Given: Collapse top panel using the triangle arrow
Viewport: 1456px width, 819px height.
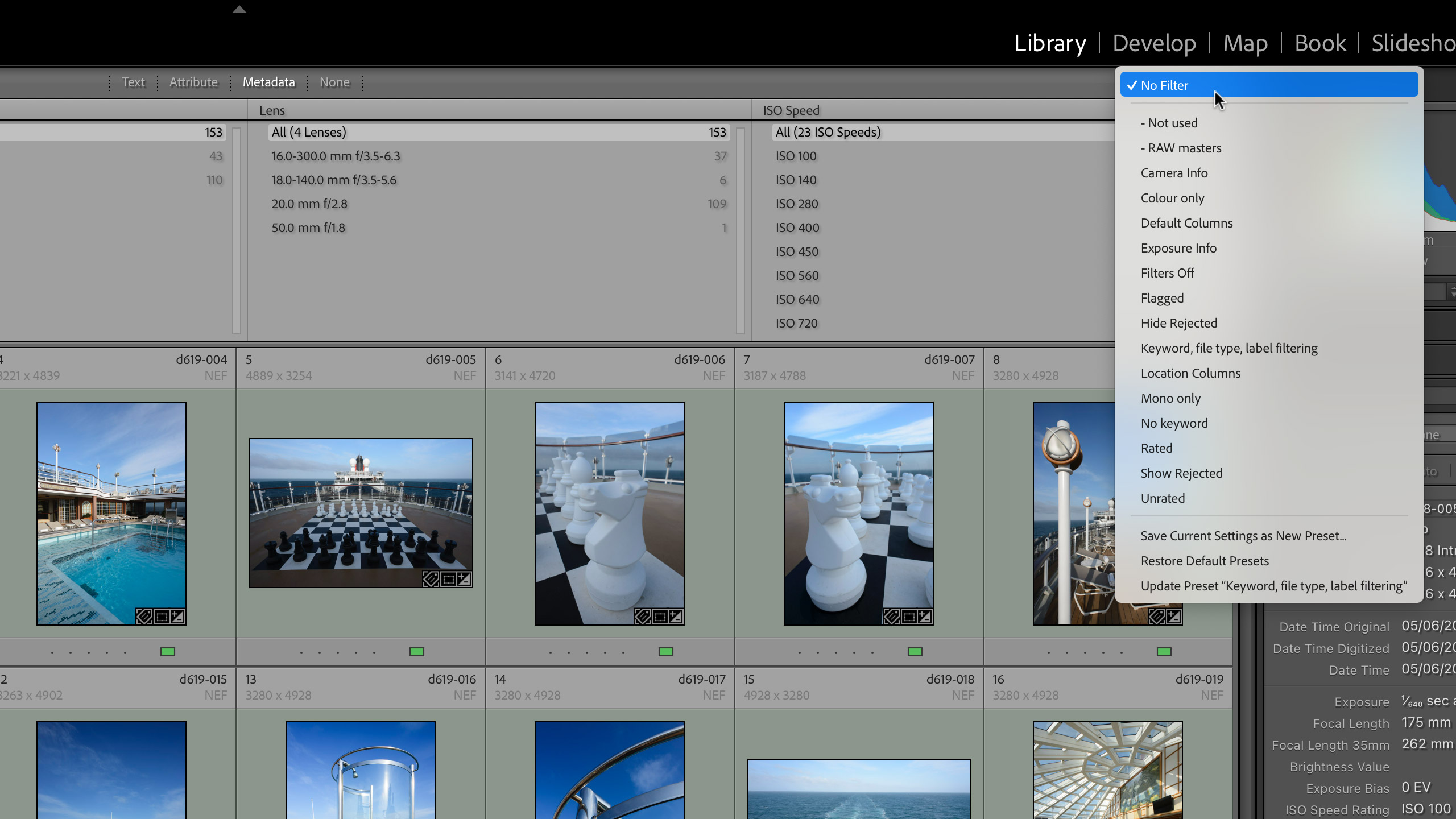Looking at the screenshot, I should tap(239, 9).
